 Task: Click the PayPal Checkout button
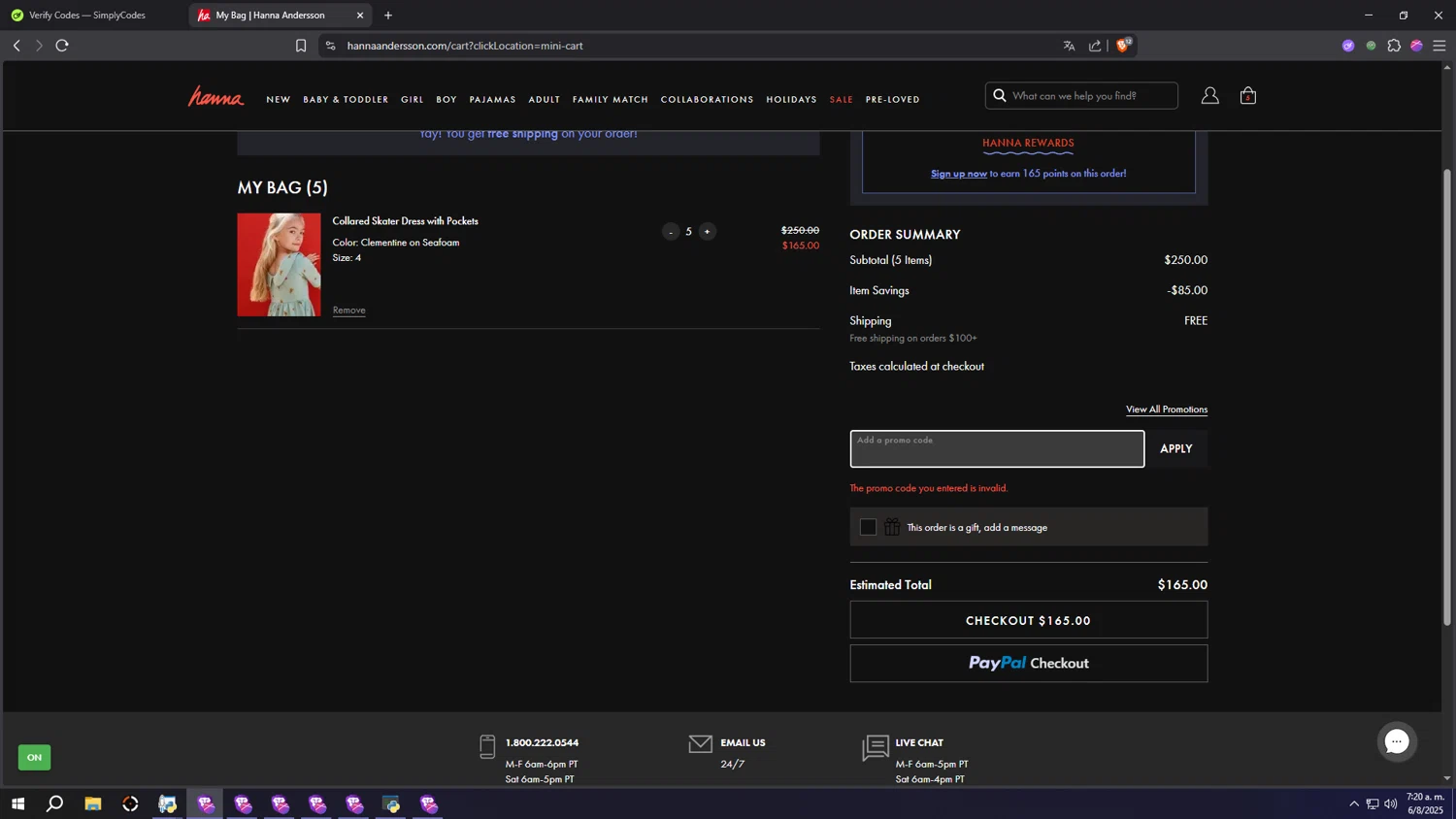tap(1029, 664)
